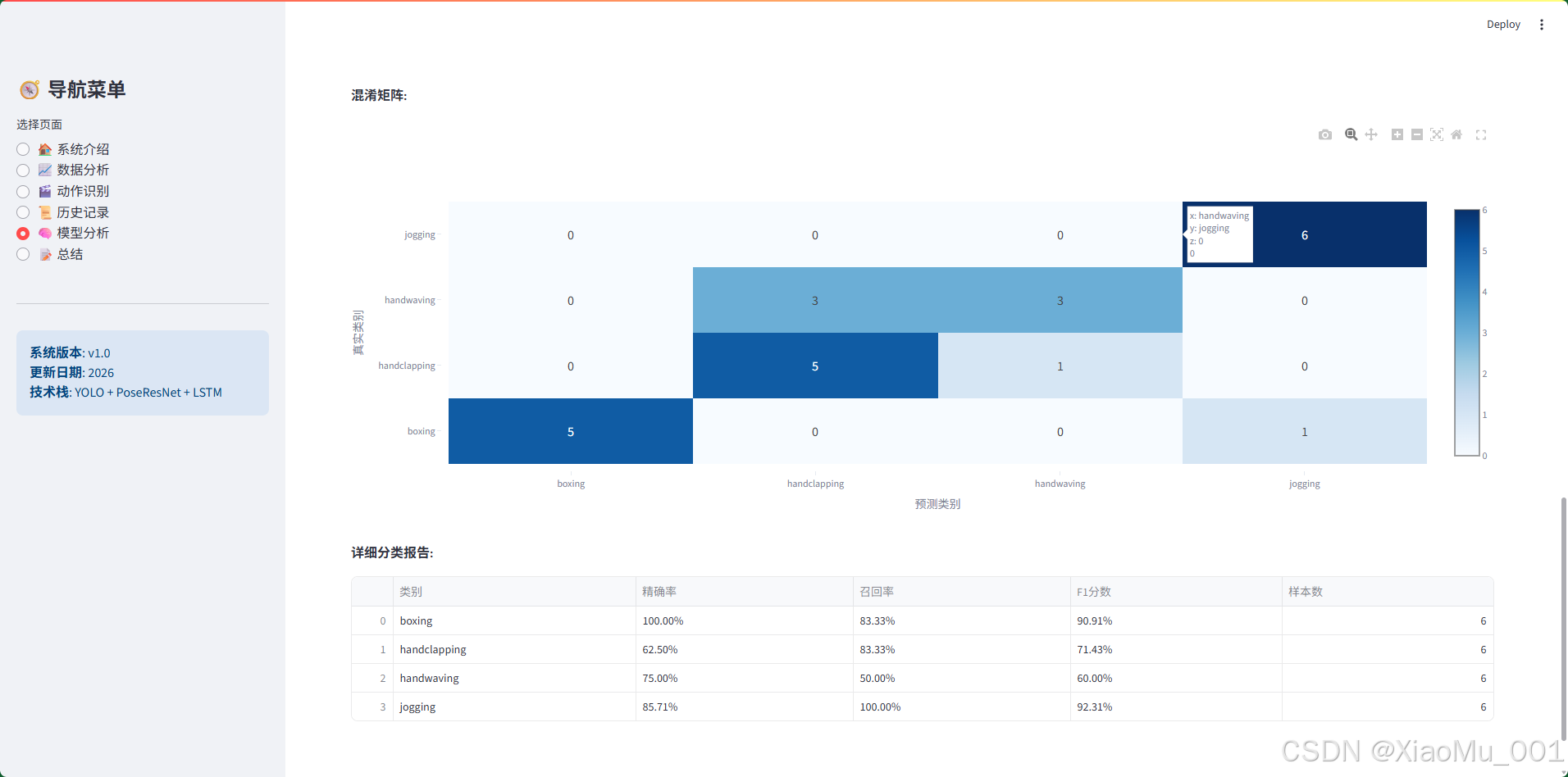
Task: Select the chart pan tool
Action: [1371, 134]
